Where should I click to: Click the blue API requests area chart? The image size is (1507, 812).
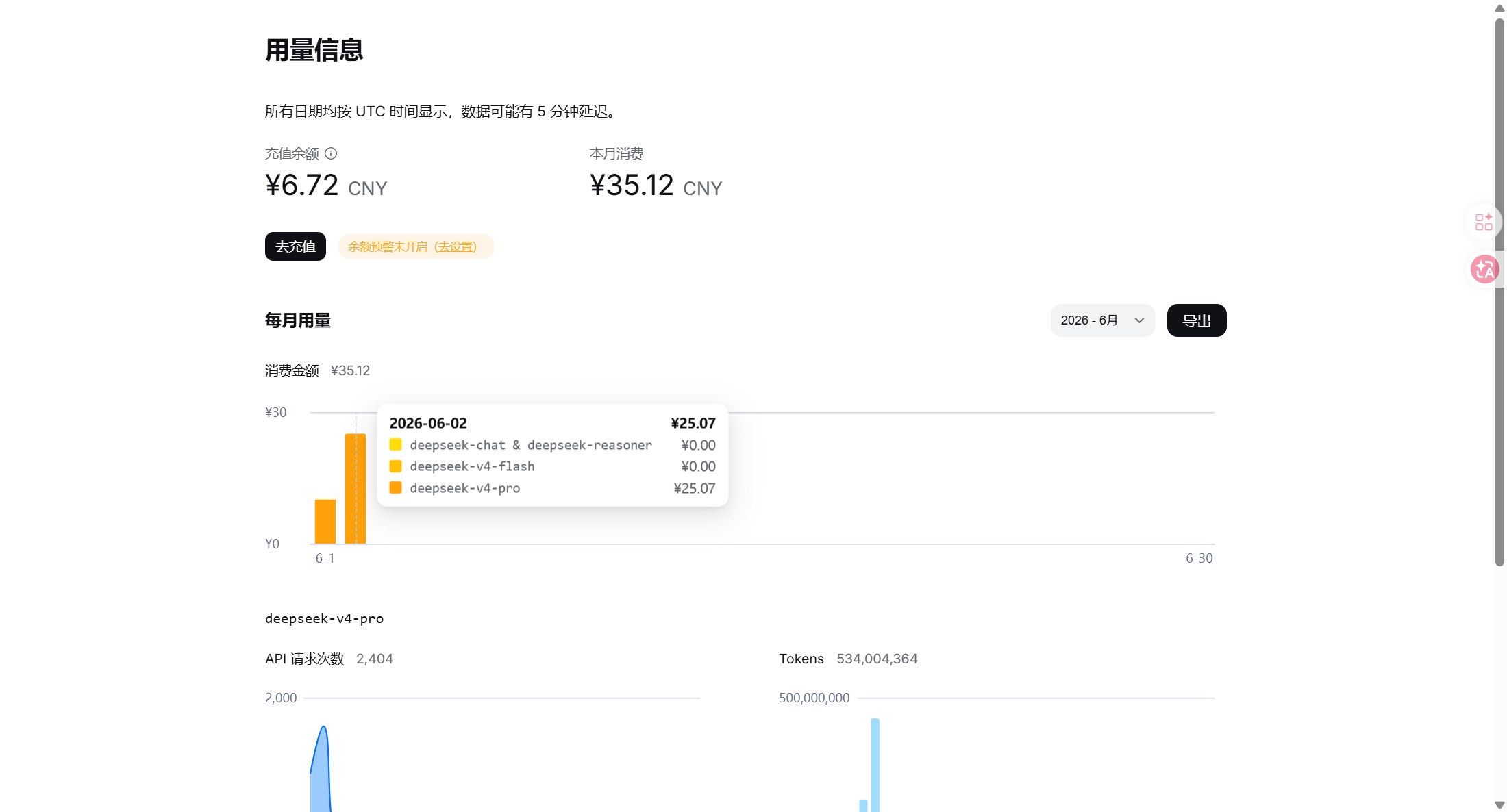click(x=321, y=774)
